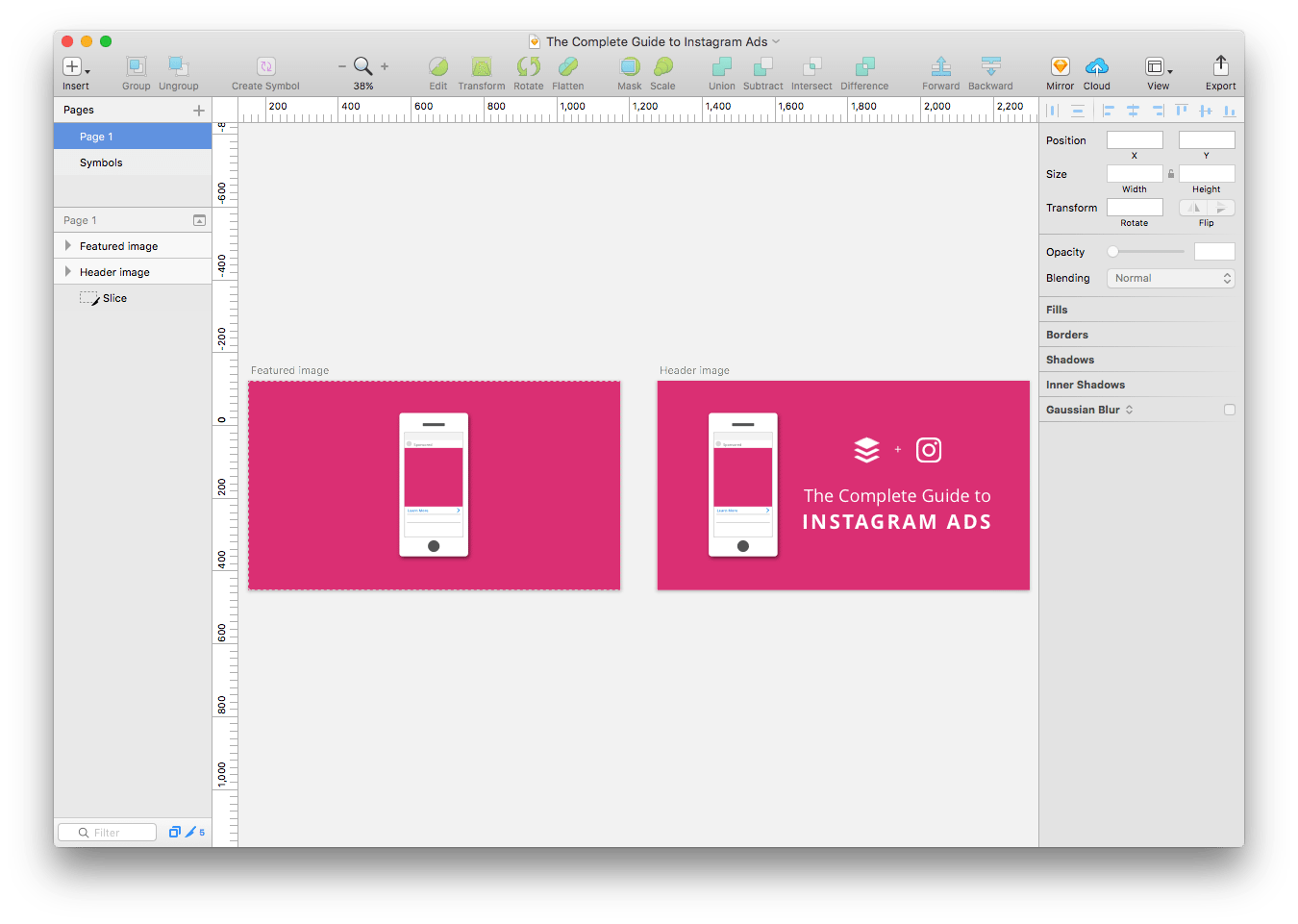Open the View options dropdown
The height and width of the screenshot is (924, 1298).
point(1159,66)
